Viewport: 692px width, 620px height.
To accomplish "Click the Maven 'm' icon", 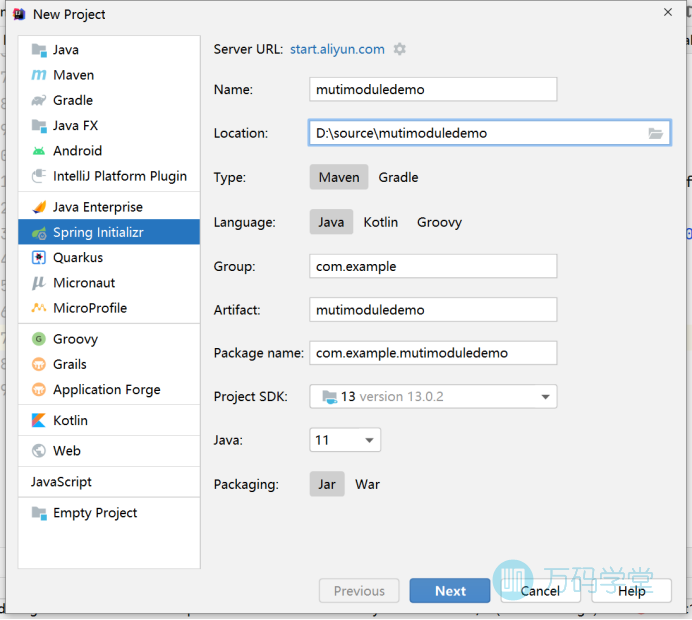I will pos(39,75).
